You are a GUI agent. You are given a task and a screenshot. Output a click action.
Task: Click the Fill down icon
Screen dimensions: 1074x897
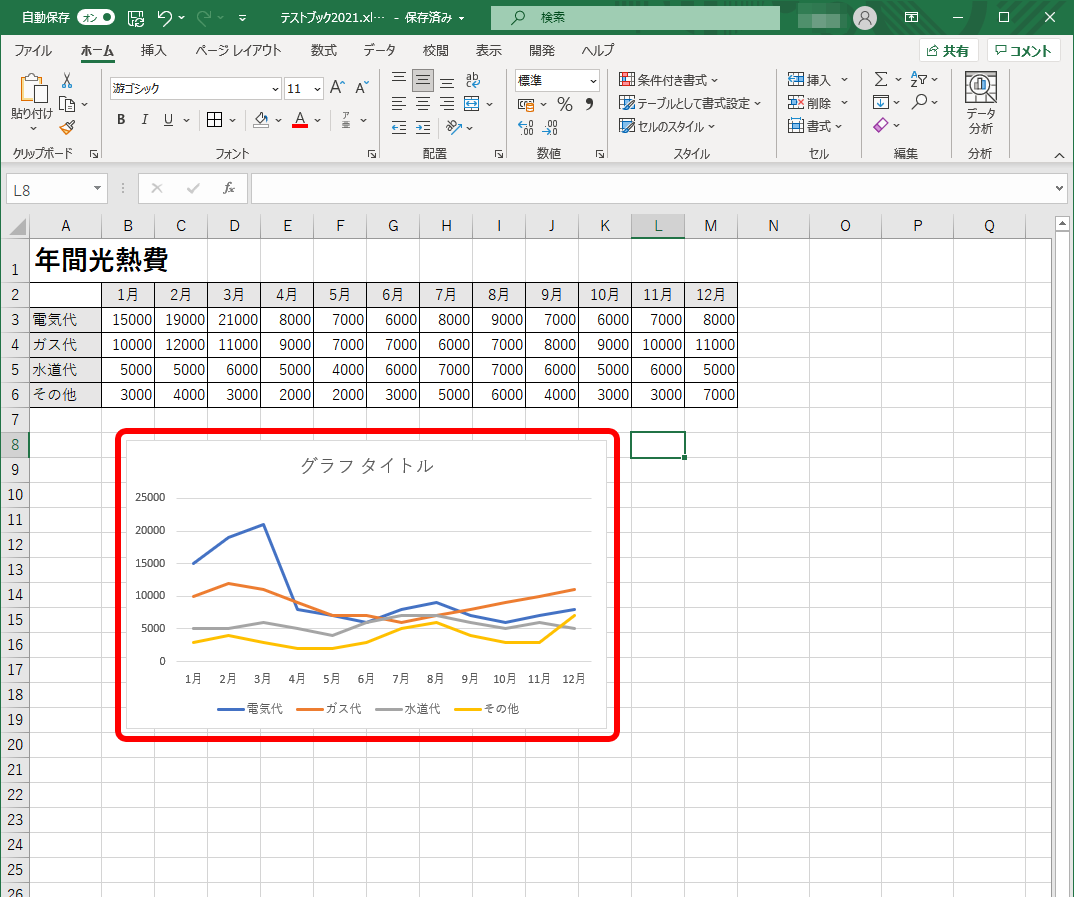pyautogui.click(x=881, y=103)
